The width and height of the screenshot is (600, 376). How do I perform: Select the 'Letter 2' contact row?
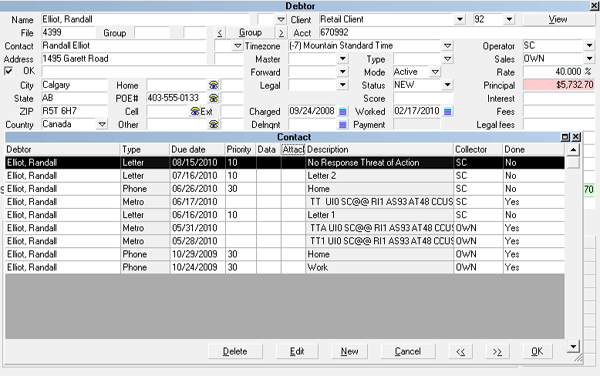click(285, 176)
